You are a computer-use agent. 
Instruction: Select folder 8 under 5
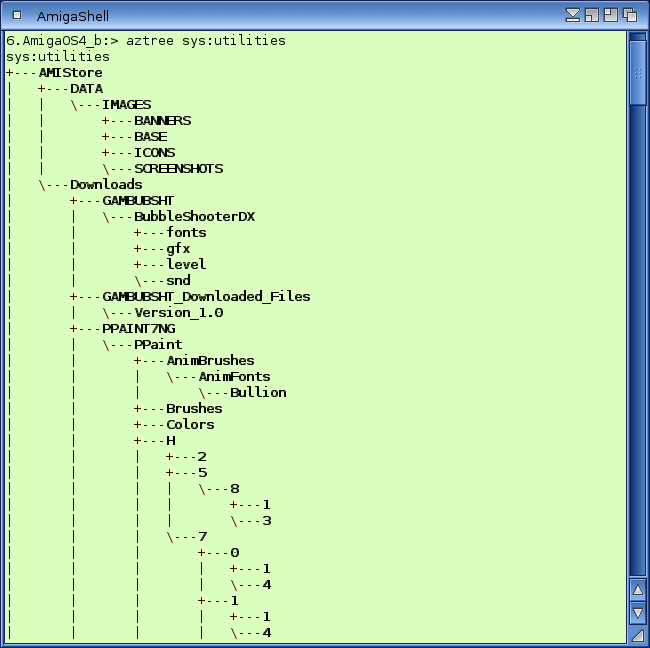tap(235, 489)
